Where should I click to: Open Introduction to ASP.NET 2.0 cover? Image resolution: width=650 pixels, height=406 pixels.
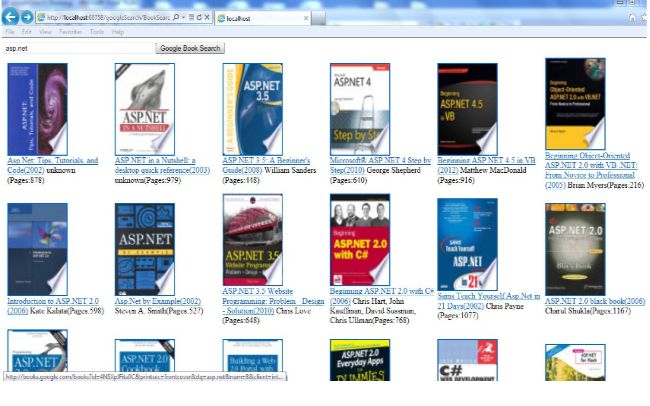37,249
